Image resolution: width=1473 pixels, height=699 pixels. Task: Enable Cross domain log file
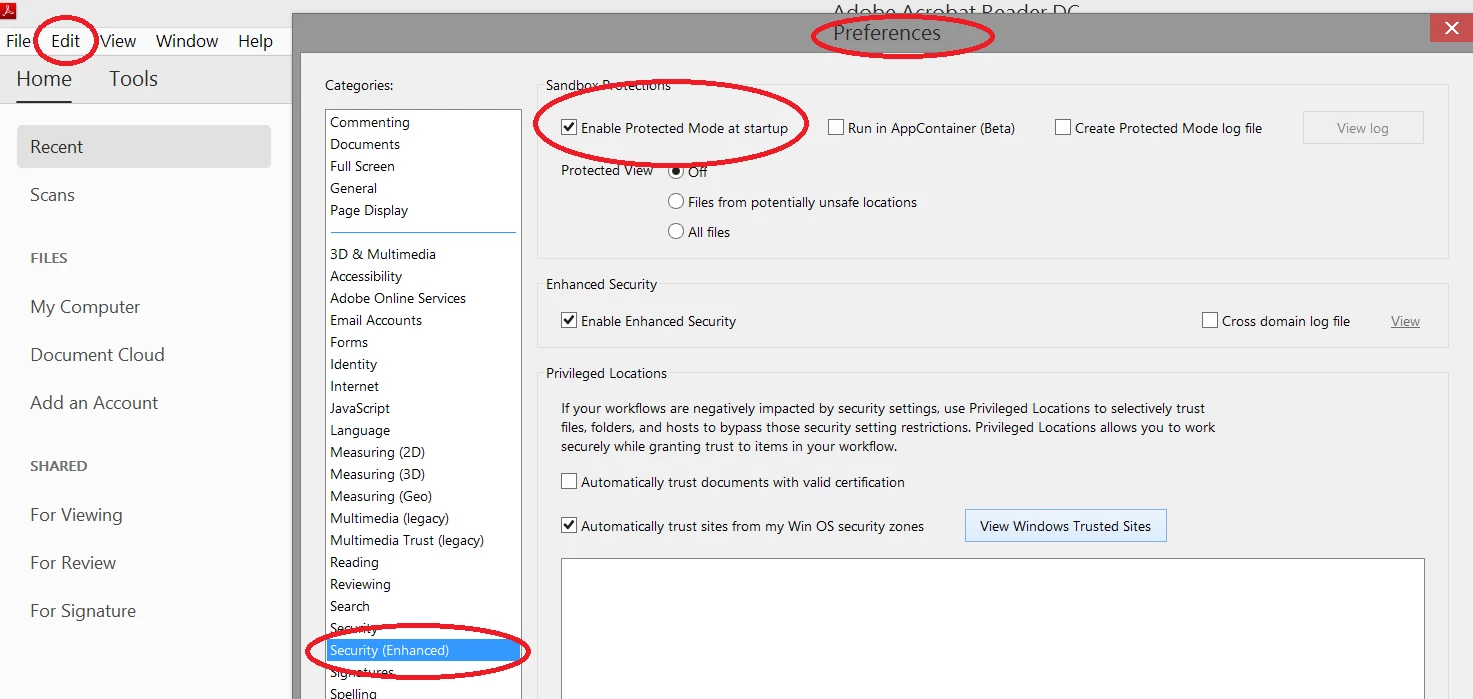[1210, 321]
